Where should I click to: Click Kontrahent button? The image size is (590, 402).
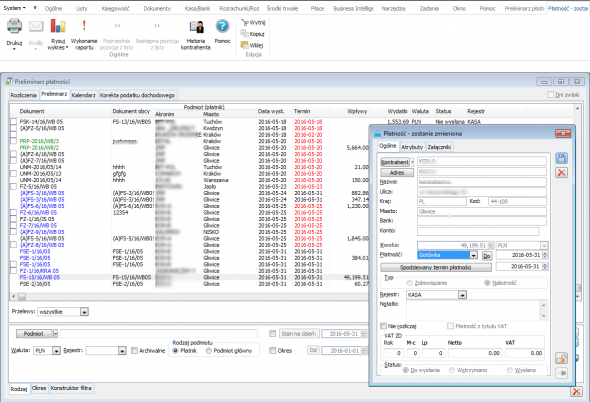tap(395, 162)
